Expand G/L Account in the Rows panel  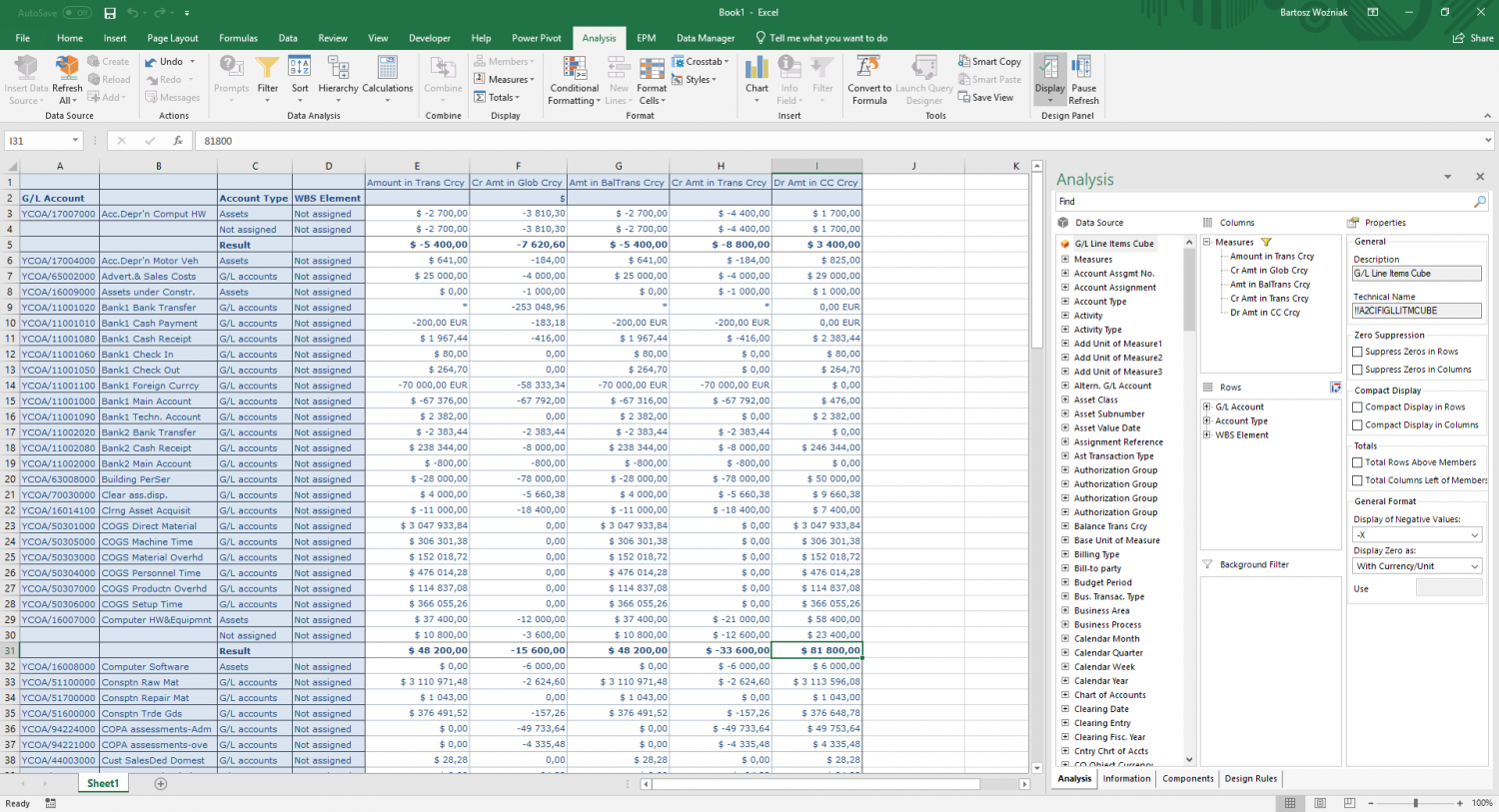(1207, 406)
